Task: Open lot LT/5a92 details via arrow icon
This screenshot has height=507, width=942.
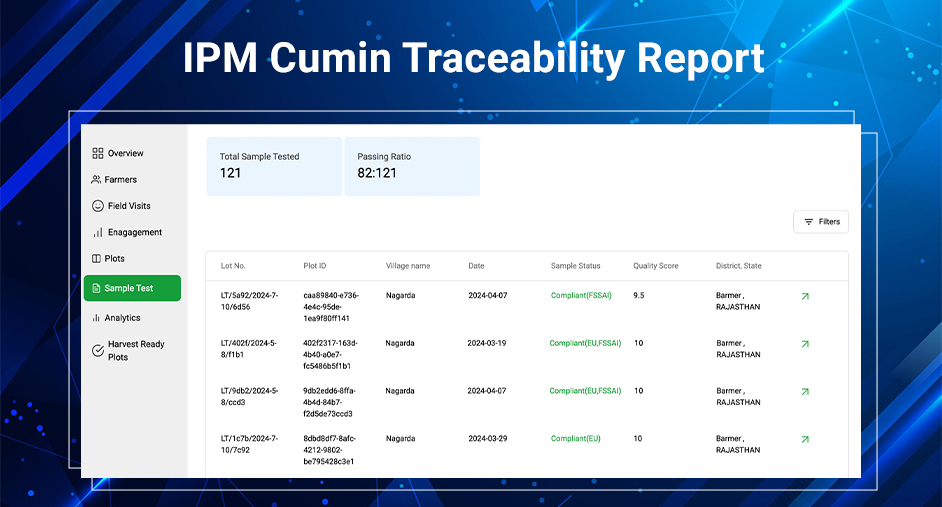Action: pyautogui.click(x=805, y=296)
